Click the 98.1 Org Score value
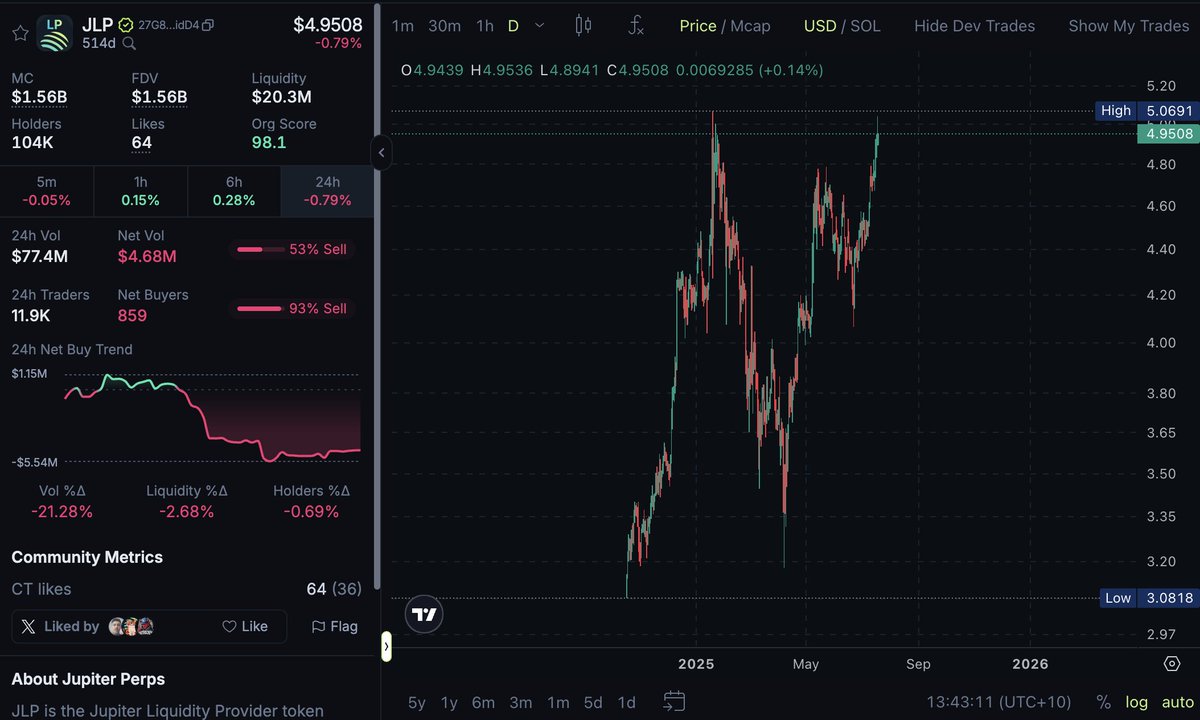 (x=268, y=143)
